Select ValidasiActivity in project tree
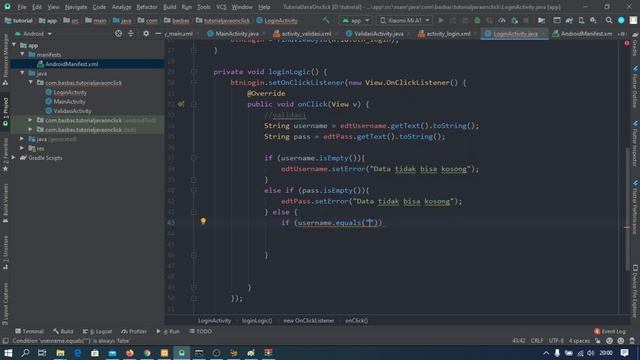Image resolution: width=640 pixels, height=360 pixels. (72, 111)
